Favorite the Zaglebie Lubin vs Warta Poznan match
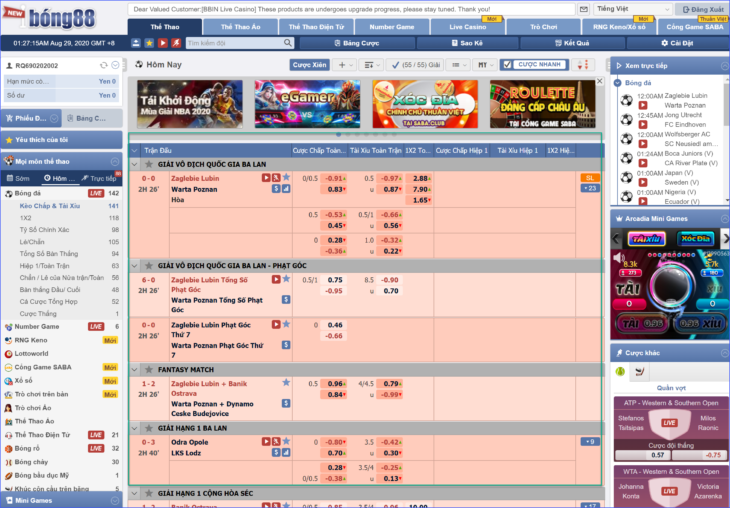Screen dimensions: 730x508 [x=286, y=177]
